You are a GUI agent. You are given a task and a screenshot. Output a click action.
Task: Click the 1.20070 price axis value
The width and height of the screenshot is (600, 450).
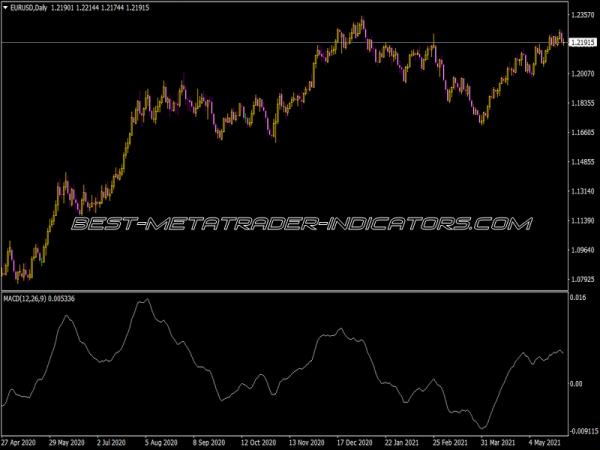[x=583, y=73]
